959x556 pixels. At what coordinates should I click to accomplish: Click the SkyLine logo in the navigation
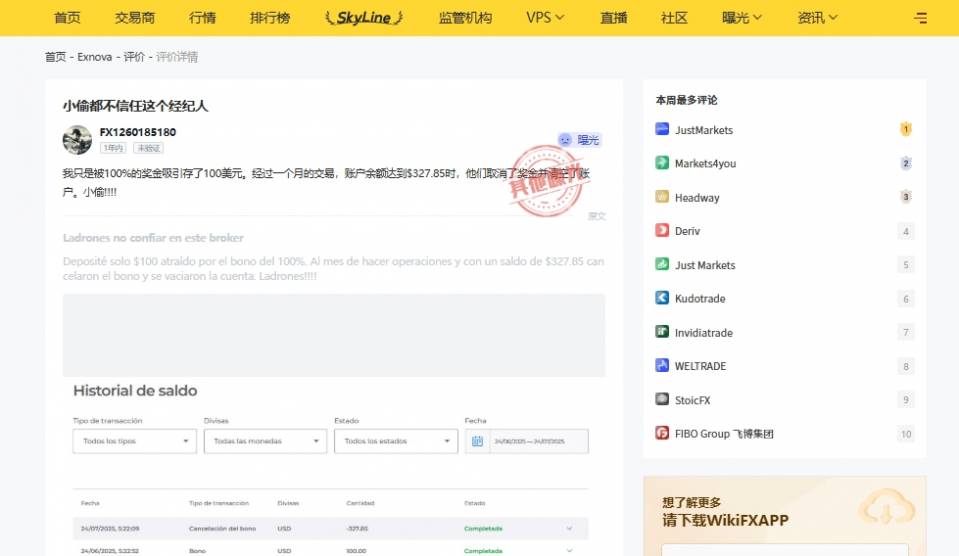(x=364, y=18)
